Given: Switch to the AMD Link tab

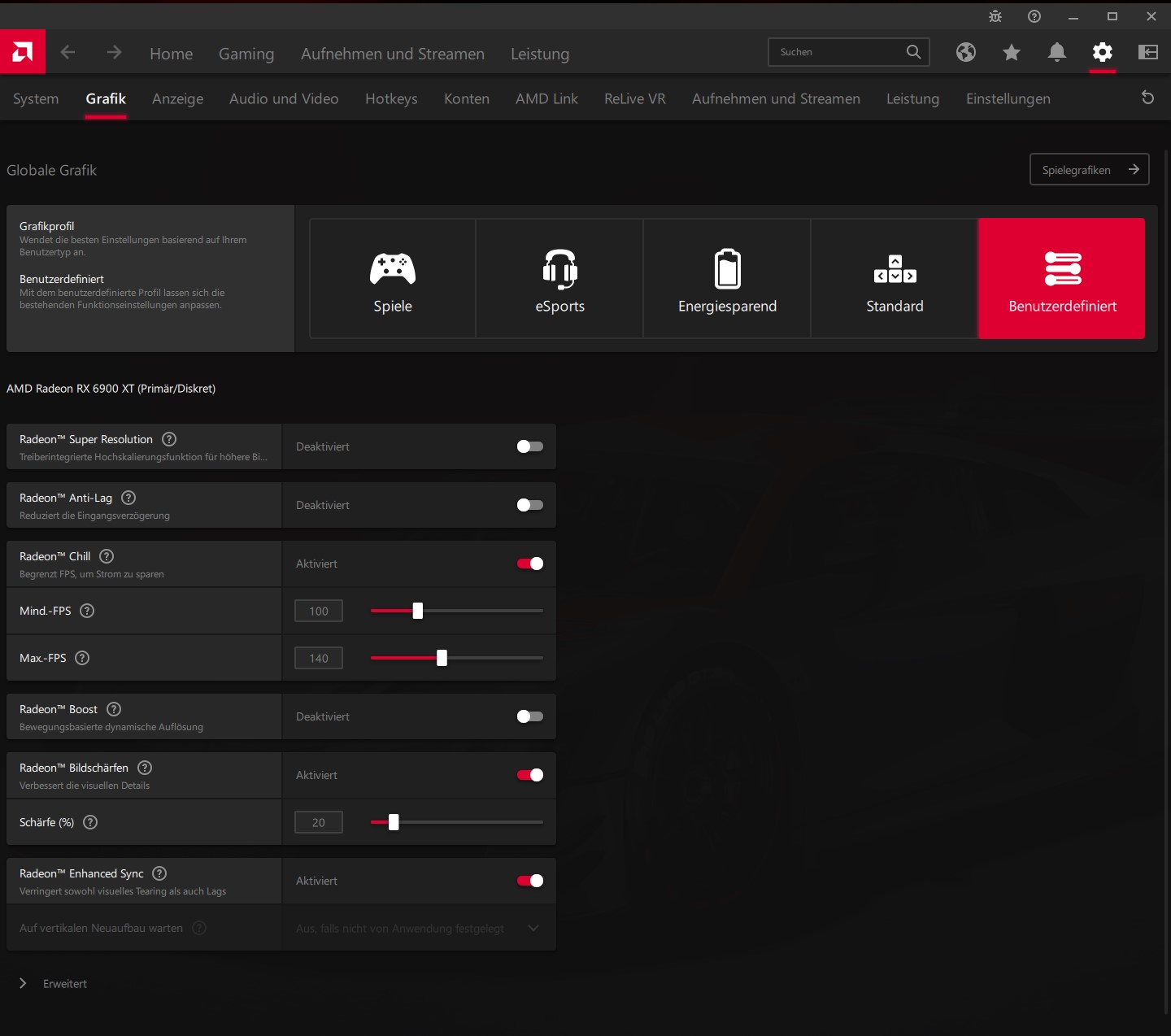Looking at the screenshot, I should (x=546, y=98).
